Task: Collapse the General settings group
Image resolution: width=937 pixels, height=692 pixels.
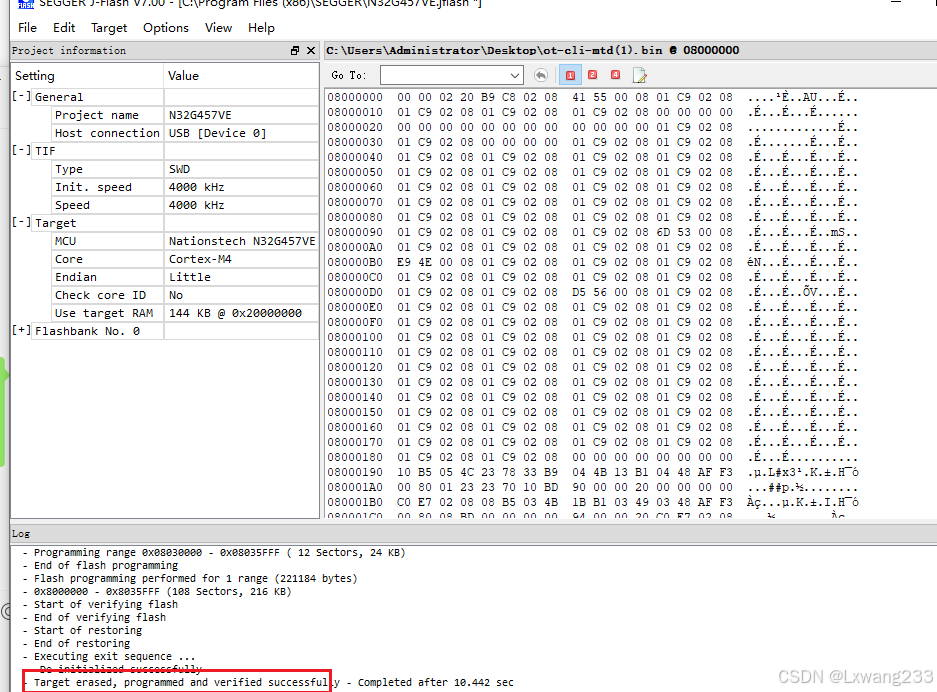Action: pos(22,96)
